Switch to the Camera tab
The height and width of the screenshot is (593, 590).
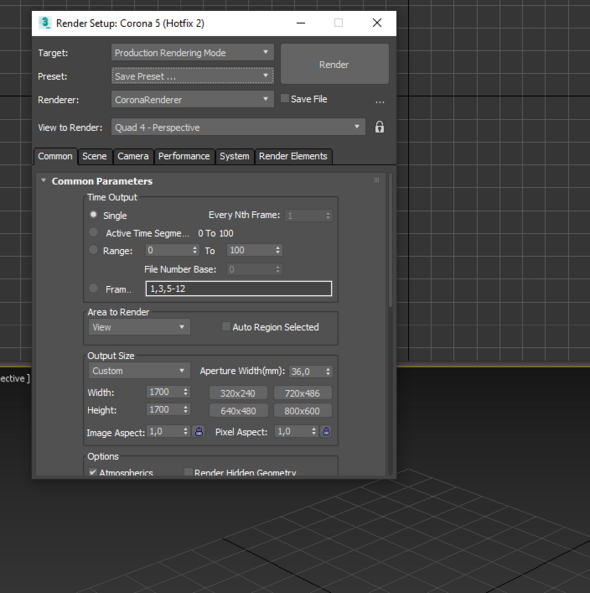coord(133,156)
